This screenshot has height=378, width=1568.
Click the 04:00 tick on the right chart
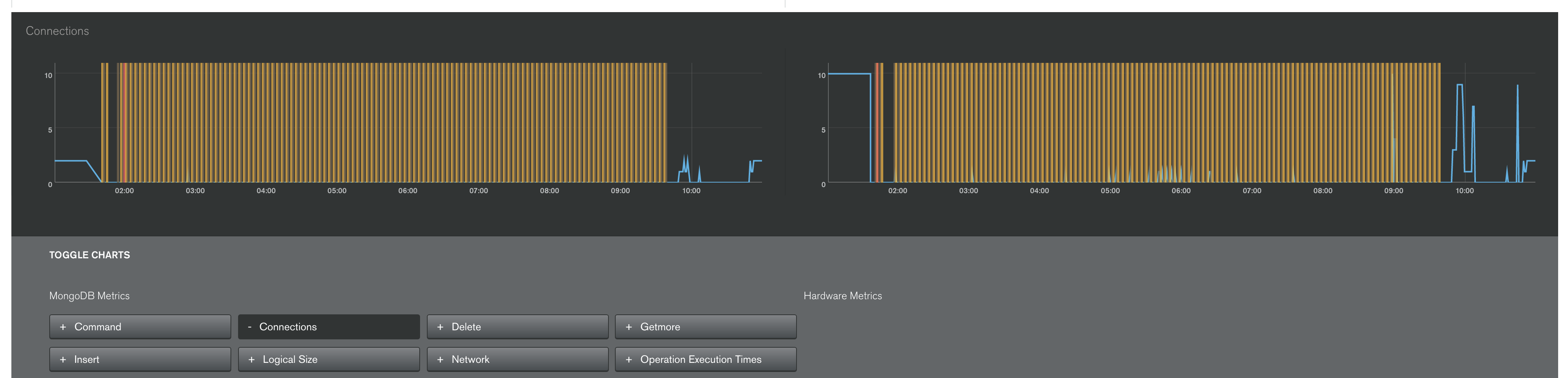point(1039,191)
